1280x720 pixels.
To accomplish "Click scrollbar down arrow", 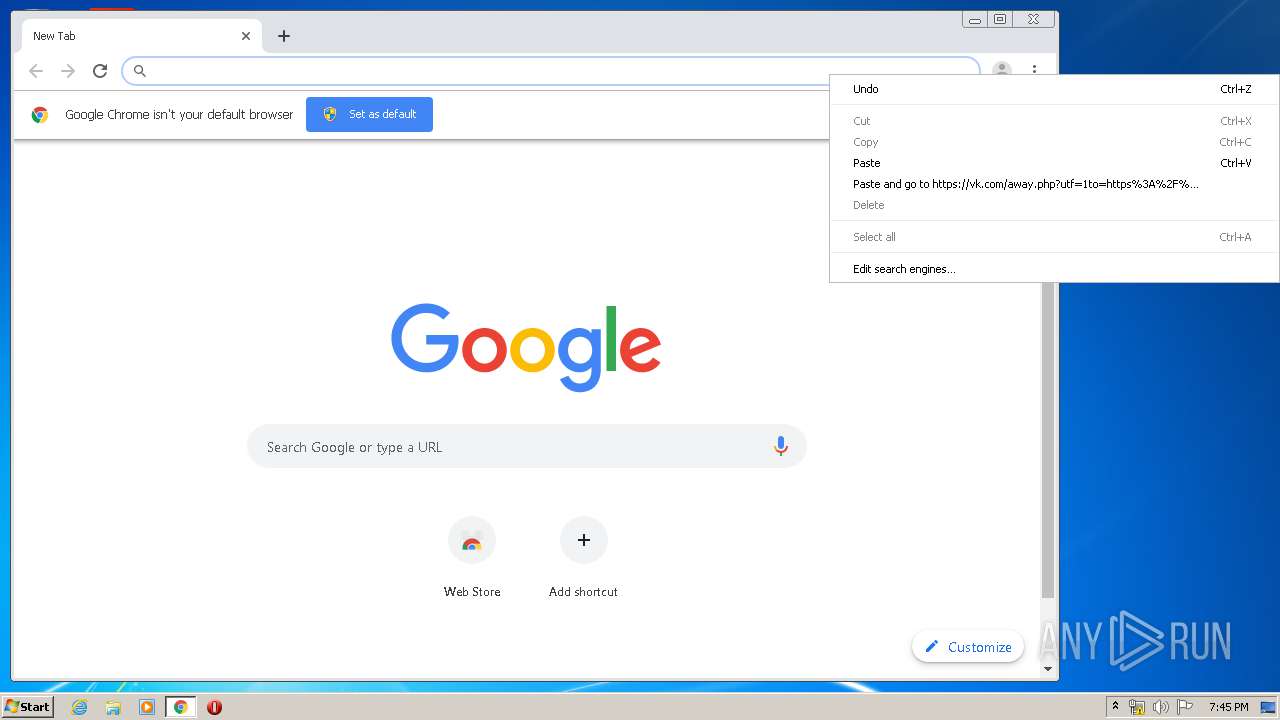I will click(x=1048, y=669).
